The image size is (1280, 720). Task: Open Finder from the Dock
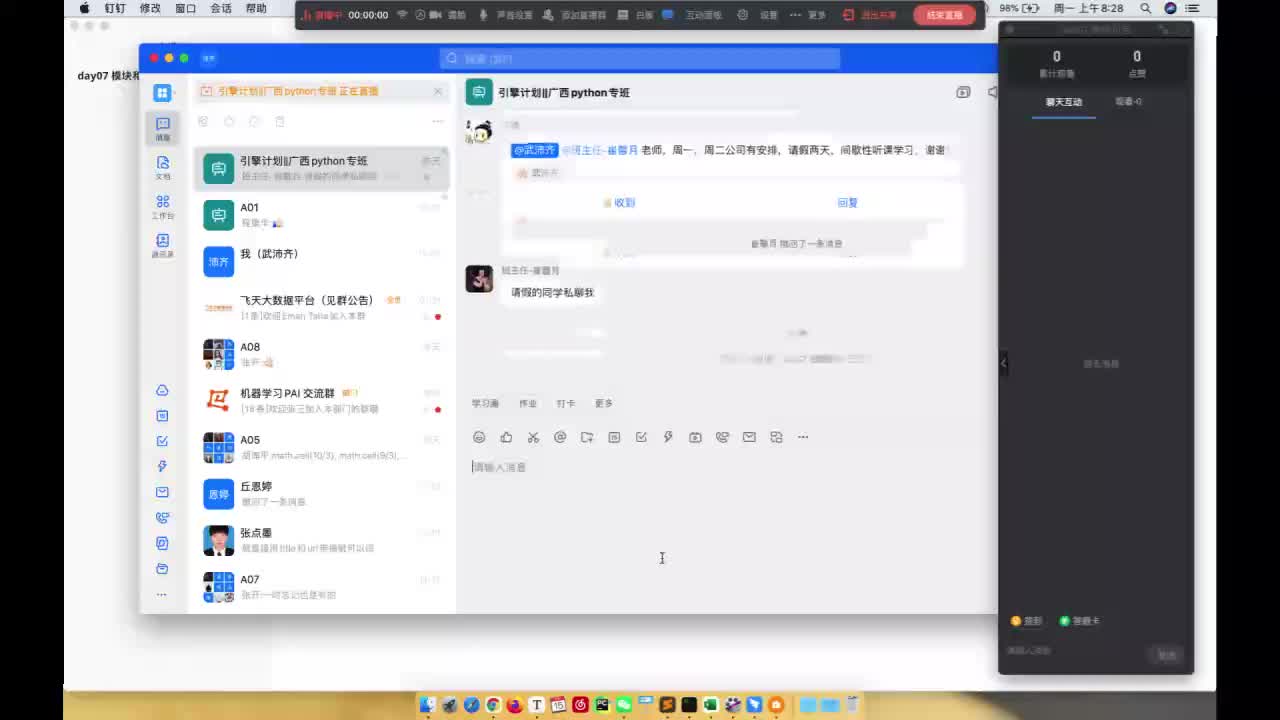click(x=427, y=705)
